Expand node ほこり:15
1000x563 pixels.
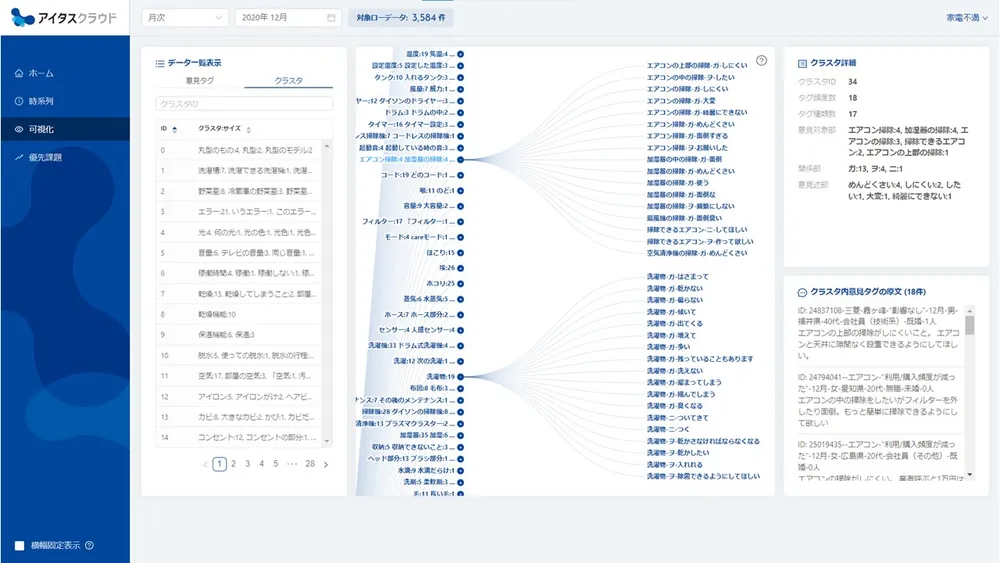coord(460,253)
